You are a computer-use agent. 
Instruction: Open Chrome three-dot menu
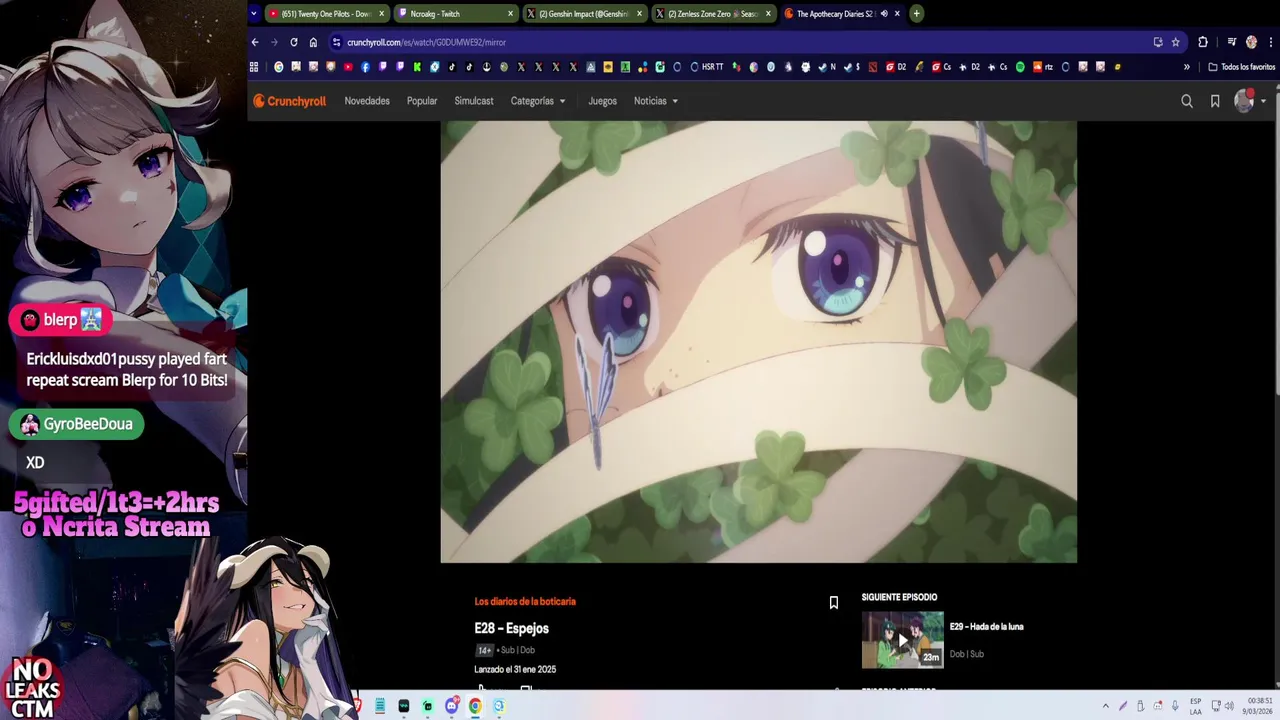click(1269, 42)
